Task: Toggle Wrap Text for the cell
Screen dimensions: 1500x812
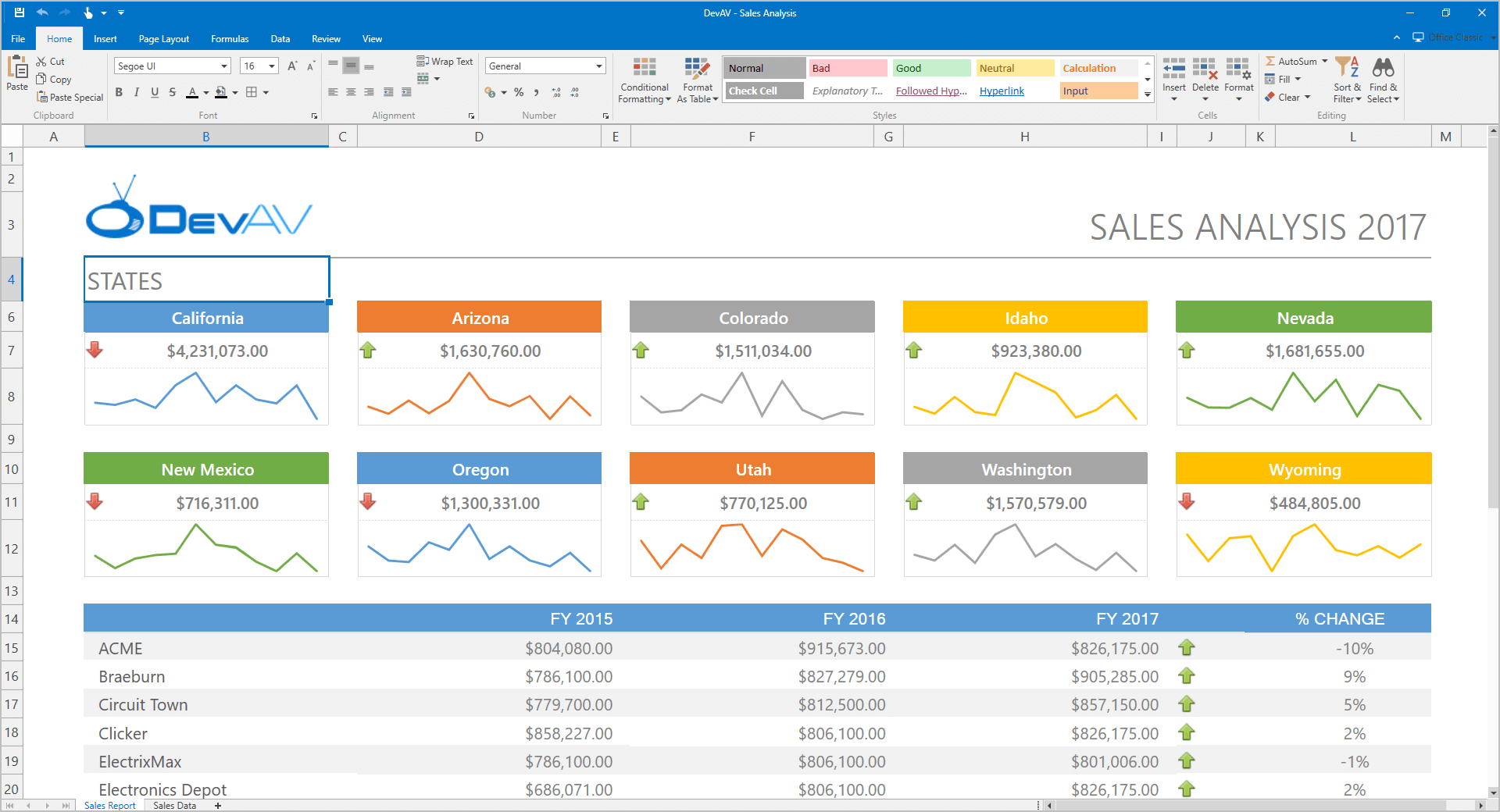Action: (445, 62)
